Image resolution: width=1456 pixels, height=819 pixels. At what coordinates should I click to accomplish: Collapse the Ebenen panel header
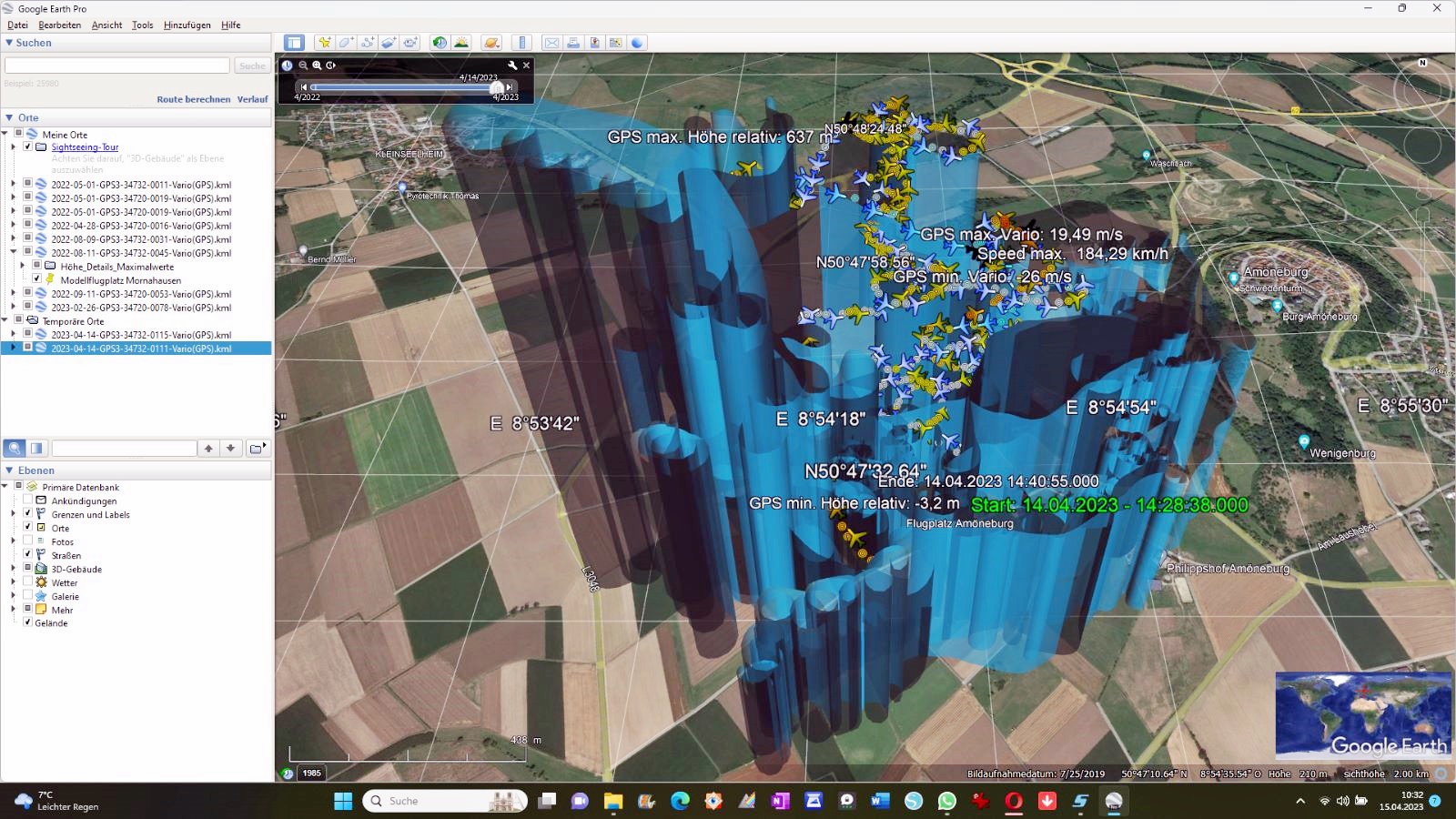9,470
